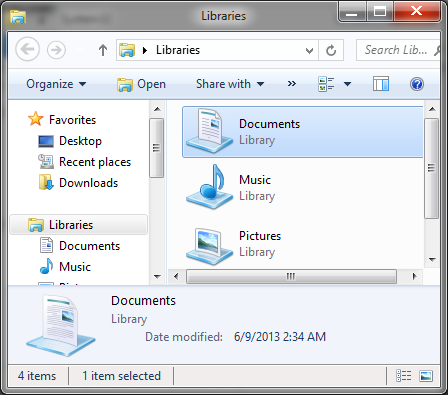Click the Music note icon in sidebar
The height and width of the screenshot is (395, 448).
click(x=46, y=266)
